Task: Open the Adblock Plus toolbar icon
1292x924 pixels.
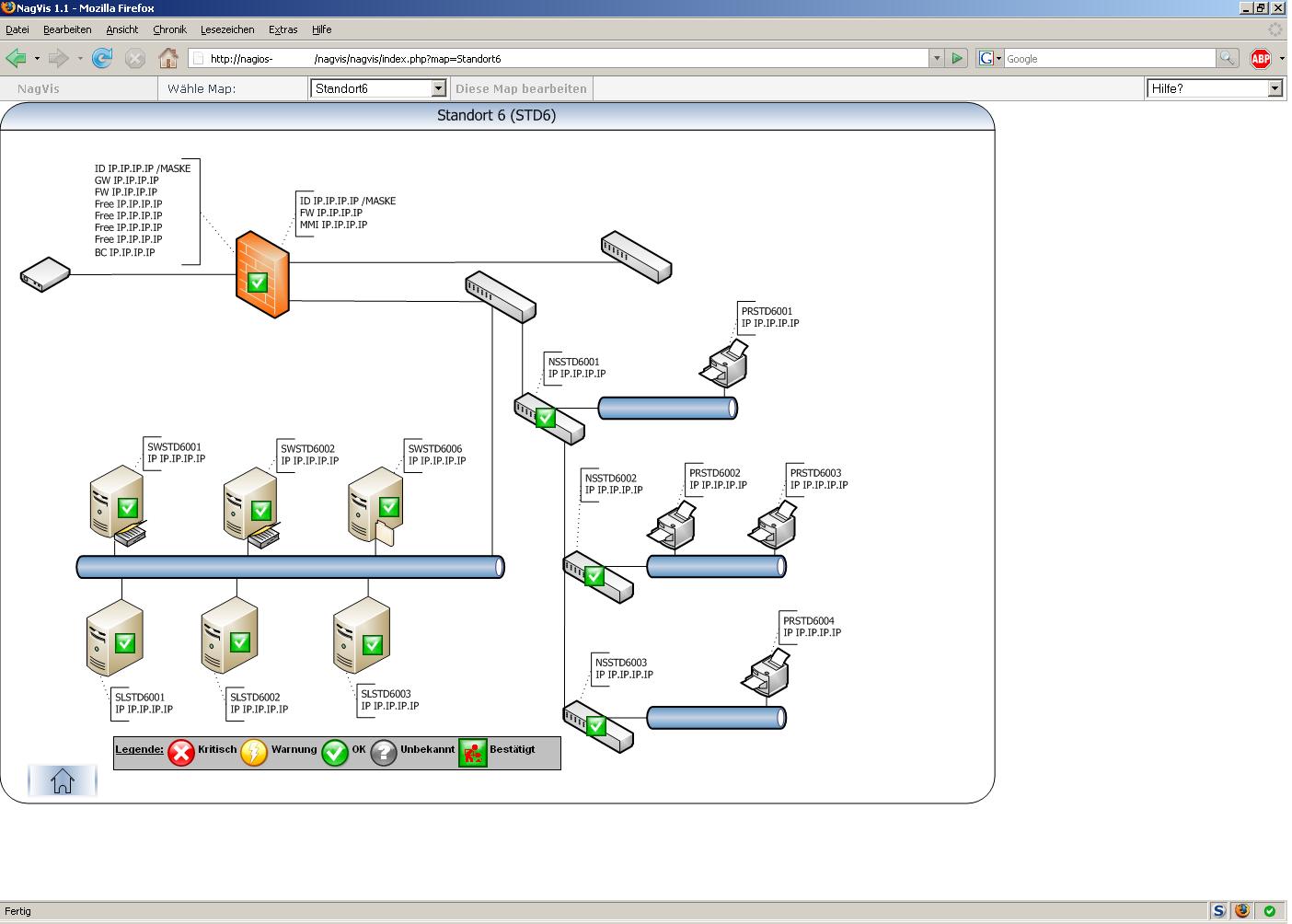Action: tap(1261, 59)
